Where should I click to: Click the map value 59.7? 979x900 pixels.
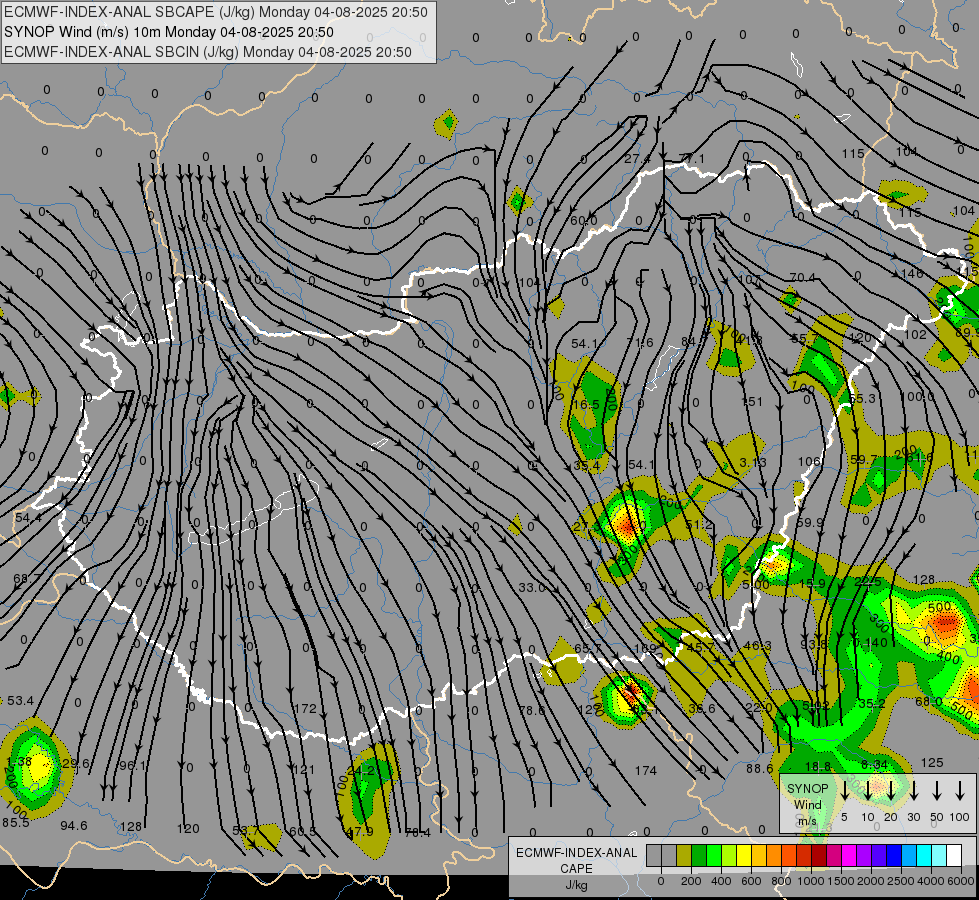863,460
